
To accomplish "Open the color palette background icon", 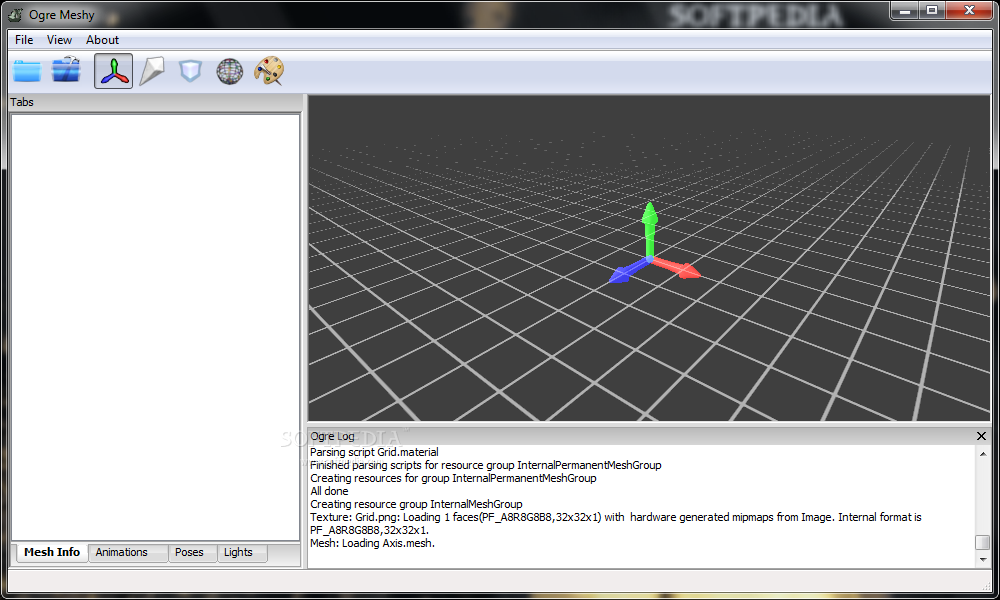I will (x=269, y=70).
